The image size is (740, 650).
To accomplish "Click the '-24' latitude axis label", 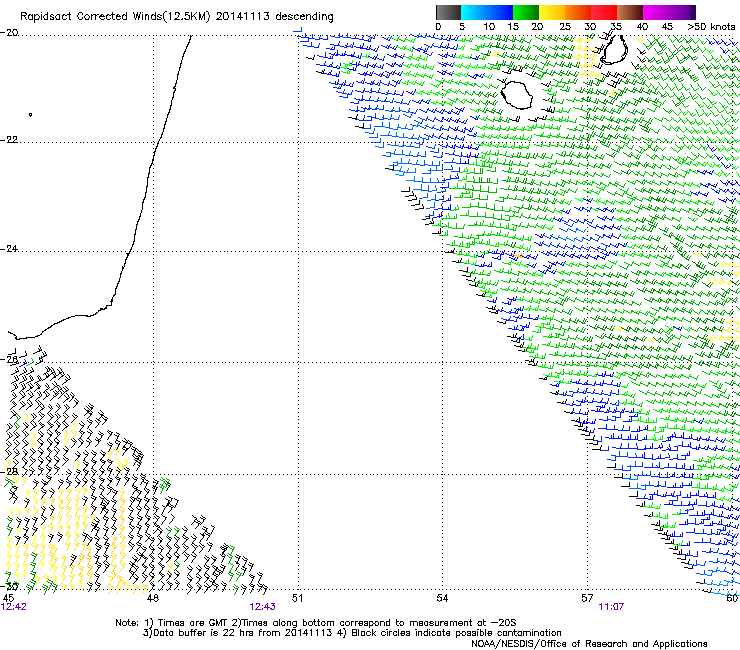I will [x=9, y=249].
